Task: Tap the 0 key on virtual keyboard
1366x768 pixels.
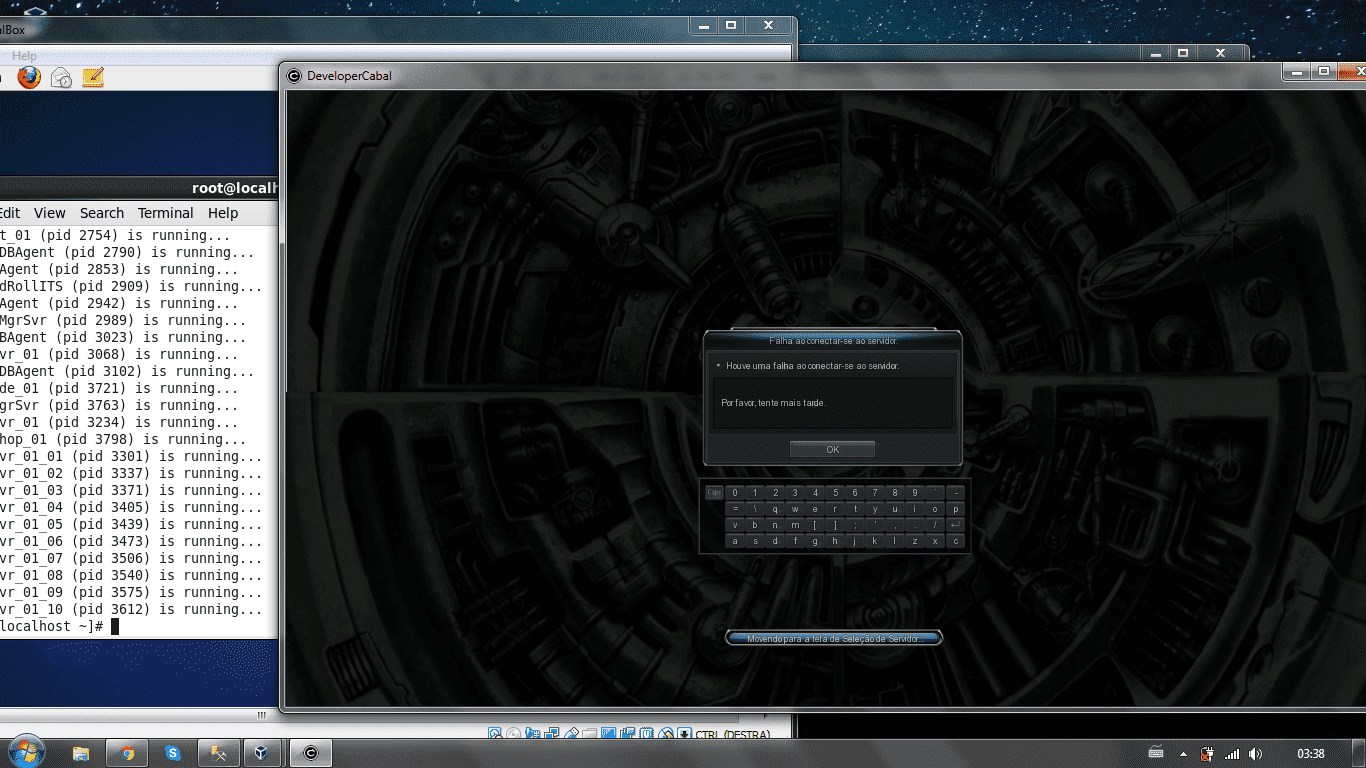Action: pyautogui.click(x=735, y=492)
